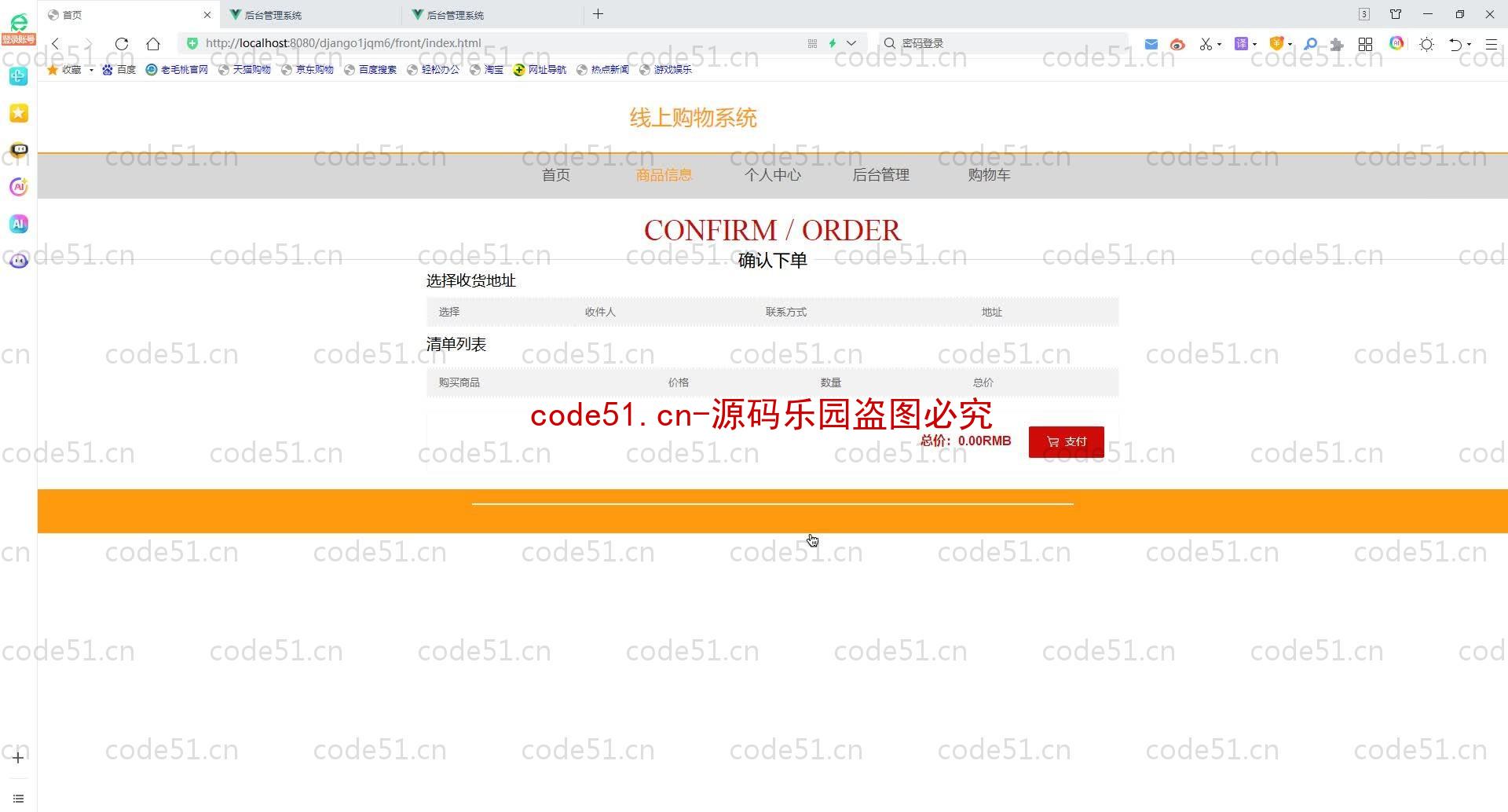Open the 百度 bookmark
Screen dimensions: 1508x812
pos(119,70)
